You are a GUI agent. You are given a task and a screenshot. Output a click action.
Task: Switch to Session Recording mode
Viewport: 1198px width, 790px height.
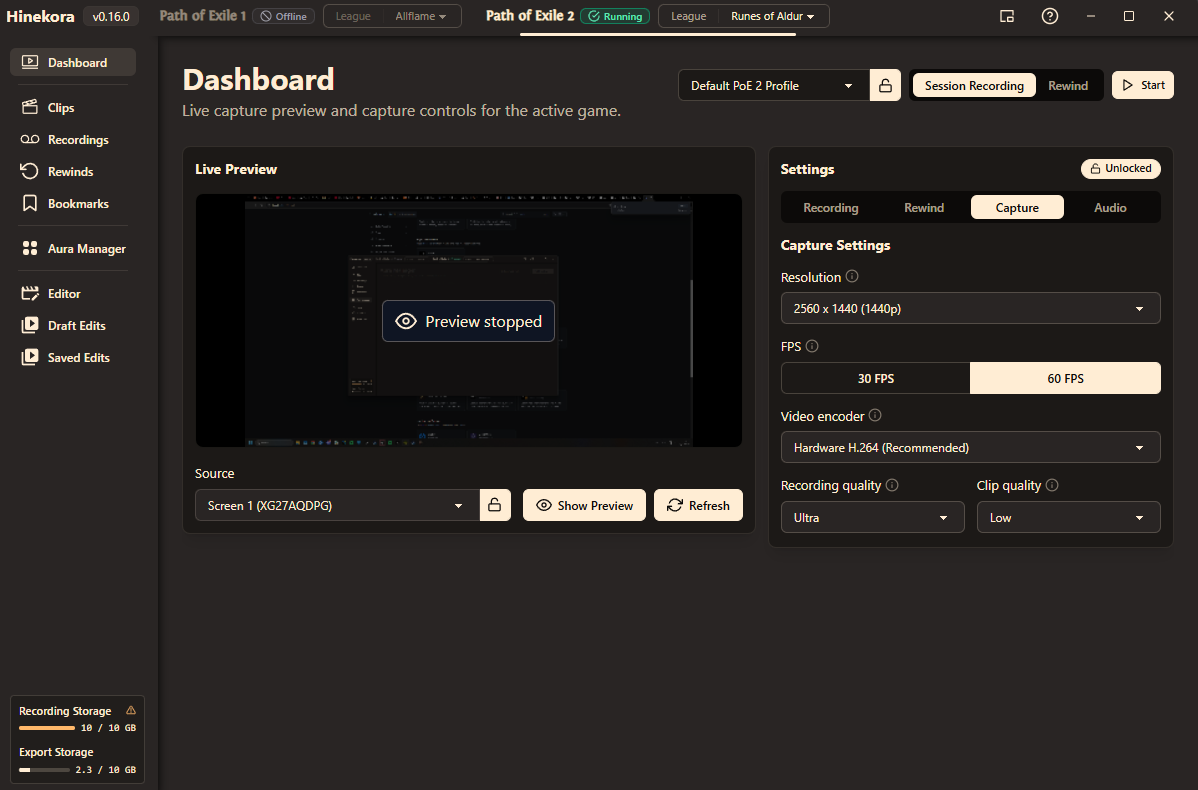click(x=974, y=86)
